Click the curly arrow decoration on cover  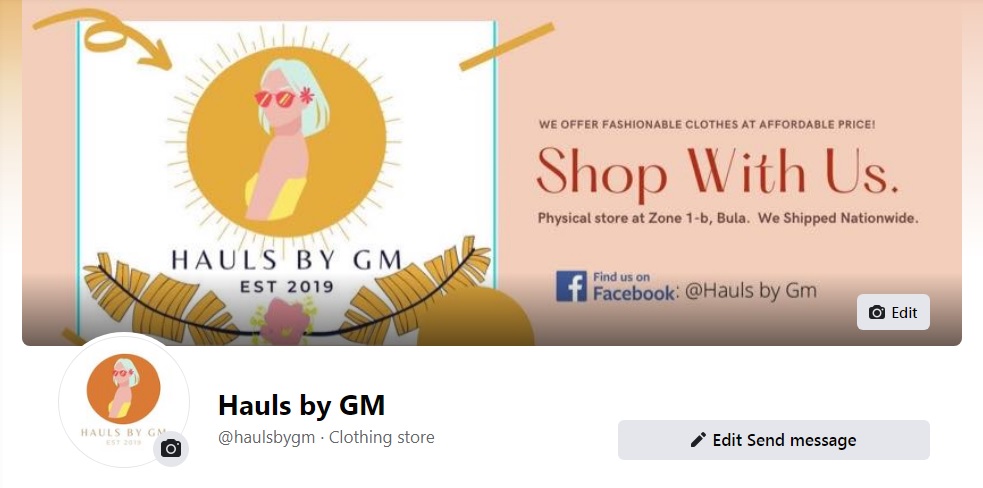[105, 36]
